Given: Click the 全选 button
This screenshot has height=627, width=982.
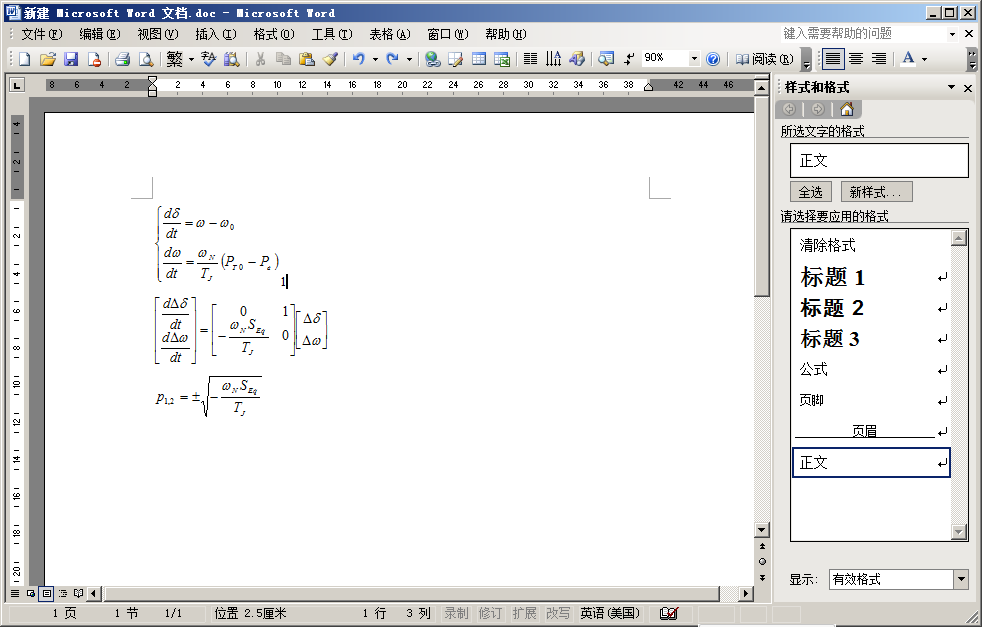Looking at the screenshot, I should [811, 192].
